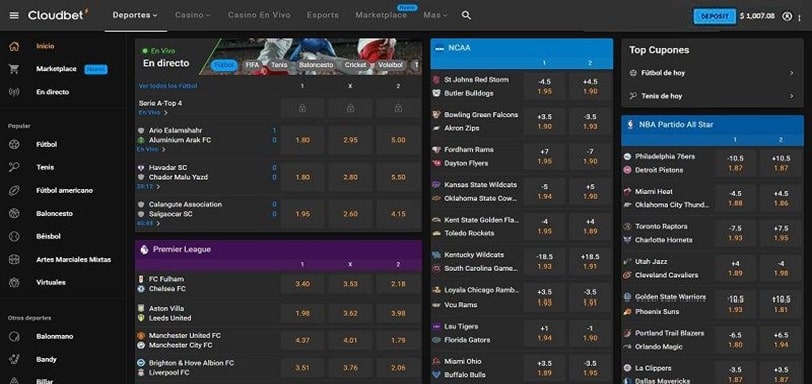
Task: Click the NBA logo in All Star header
Action: tap(630, 125)
